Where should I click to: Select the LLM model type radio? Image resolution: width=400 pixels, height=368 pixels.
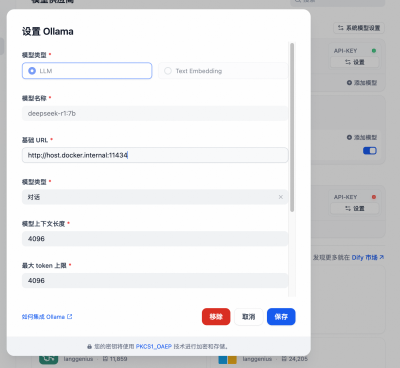point(87,71)
